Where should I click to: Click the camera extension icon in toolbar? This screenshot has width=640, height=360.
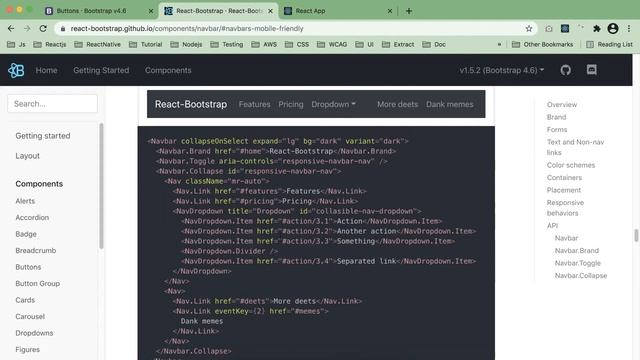click(549, 29)
